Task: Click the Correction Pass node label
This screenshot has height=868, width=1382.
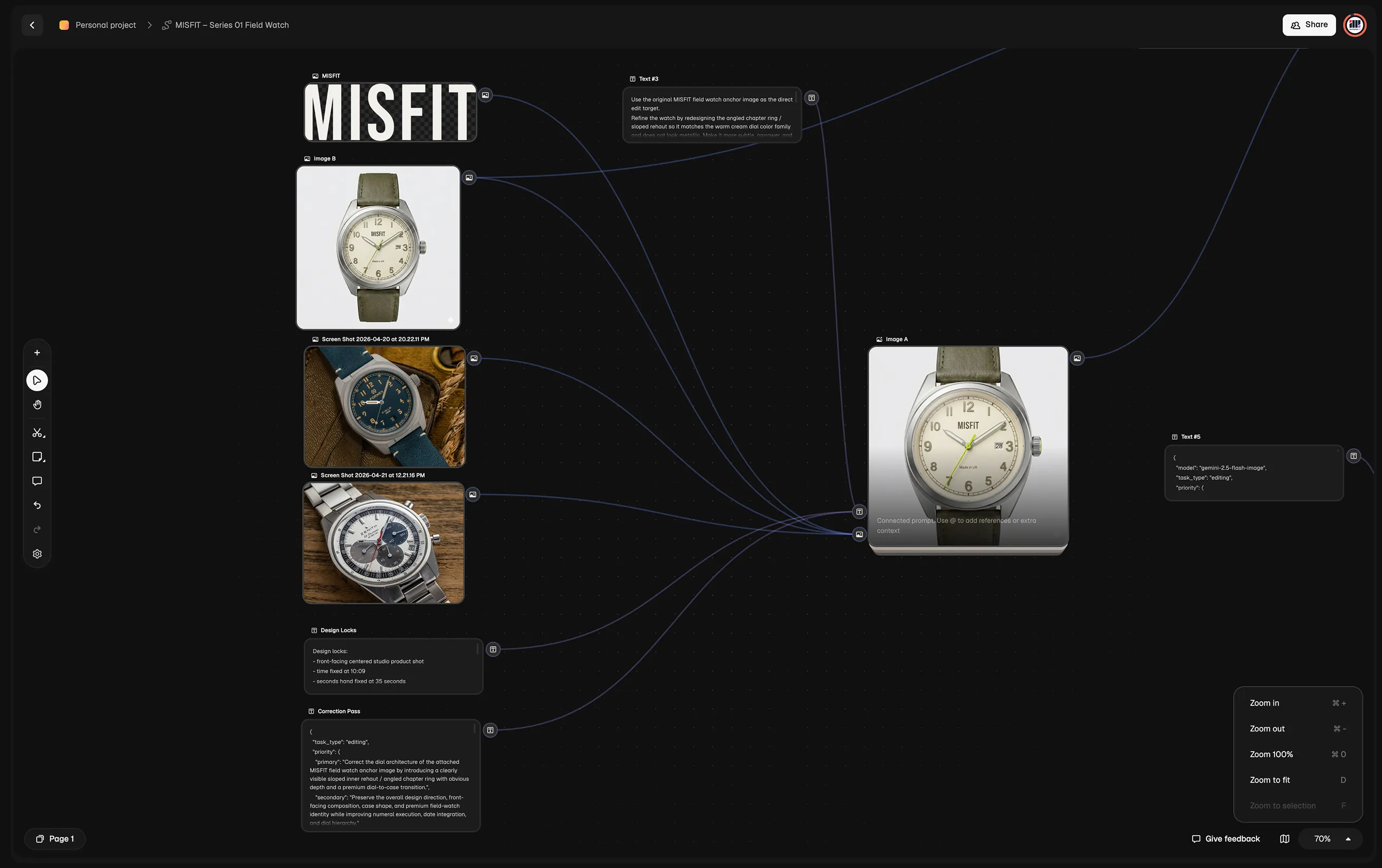Action: [x=339, y=711]
